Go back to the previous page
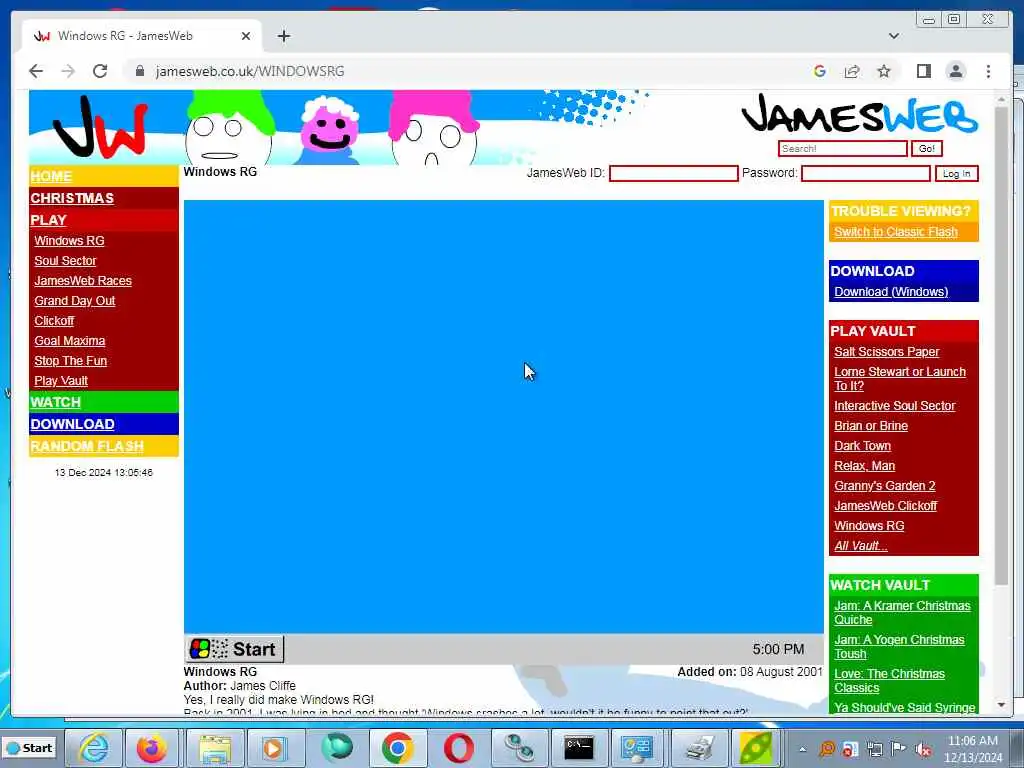 [36, 71]
